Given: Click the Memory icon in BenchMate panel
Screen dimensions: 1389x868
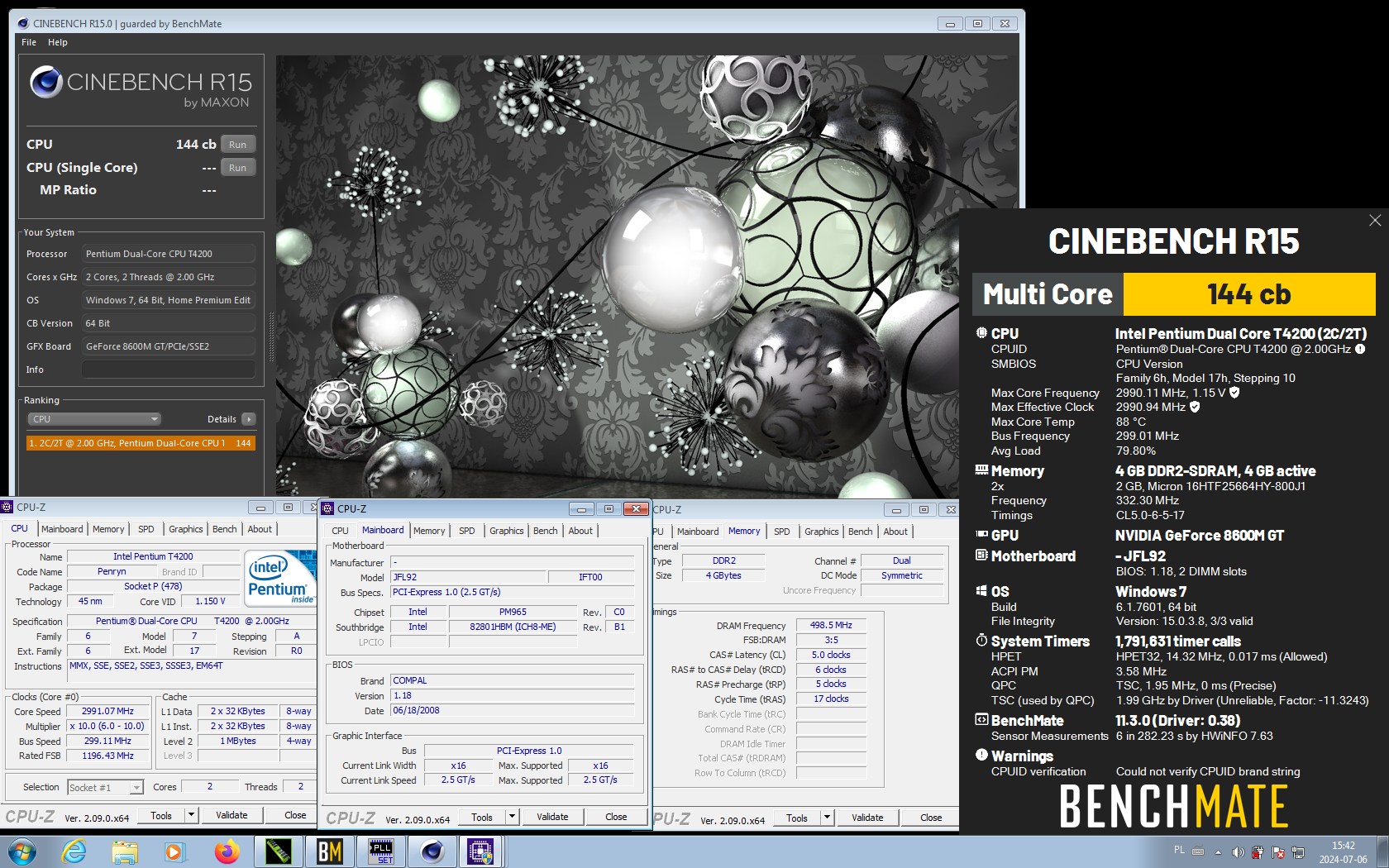Looking at the screenshot, I should point(981,470).
